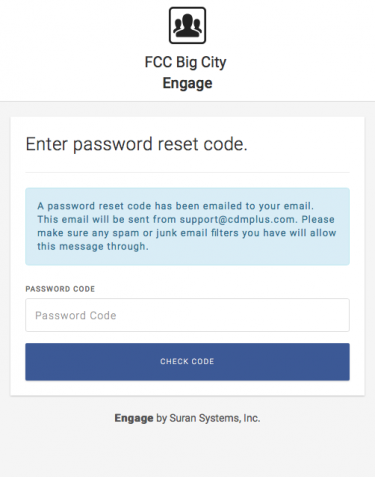Click the word 'password' in the main heading

coord(113,145)
